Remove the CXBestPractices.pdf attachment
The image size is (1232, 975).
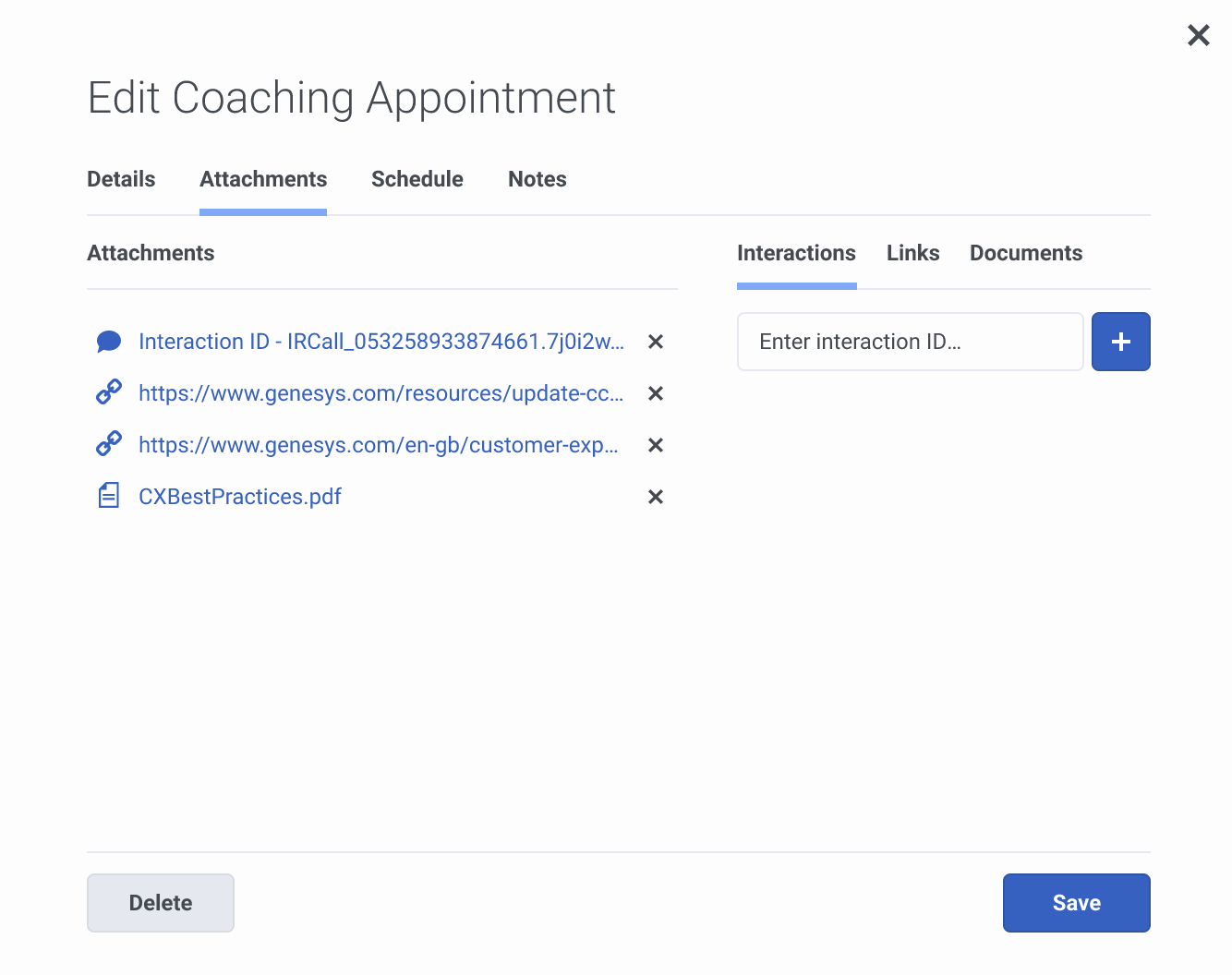coord(656,497)
